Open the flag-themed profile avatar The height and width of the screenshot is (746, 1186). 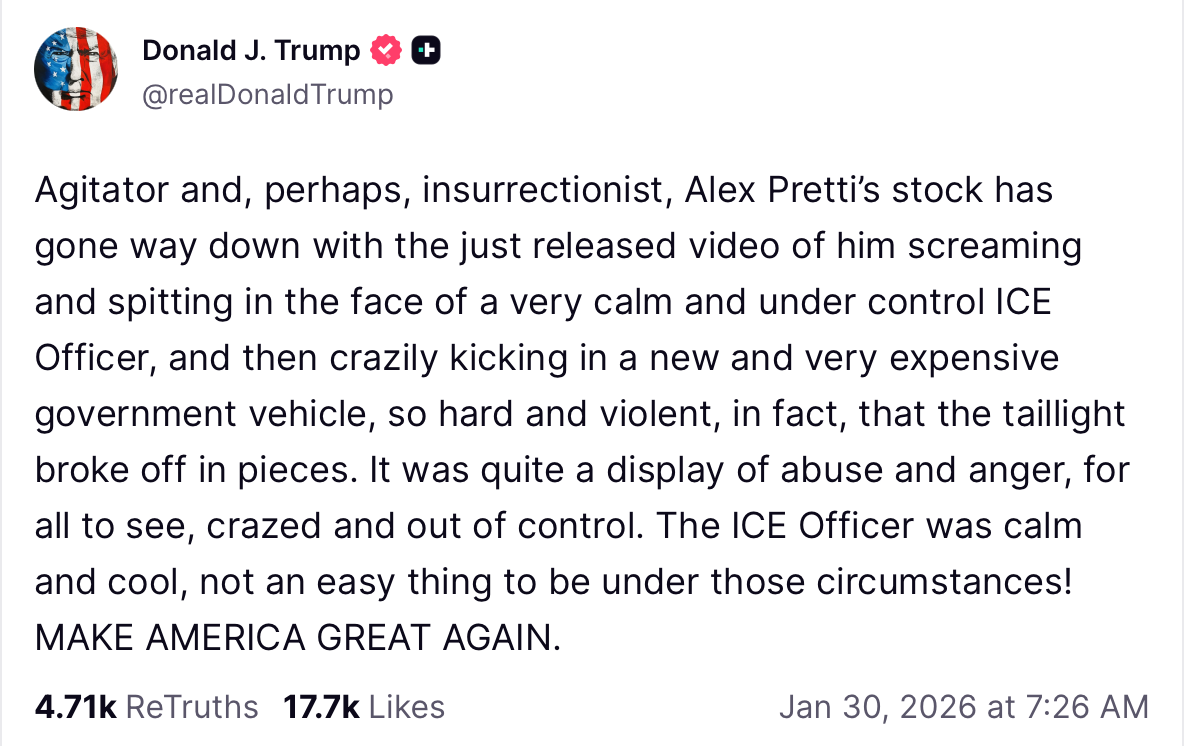click(77, 69)
